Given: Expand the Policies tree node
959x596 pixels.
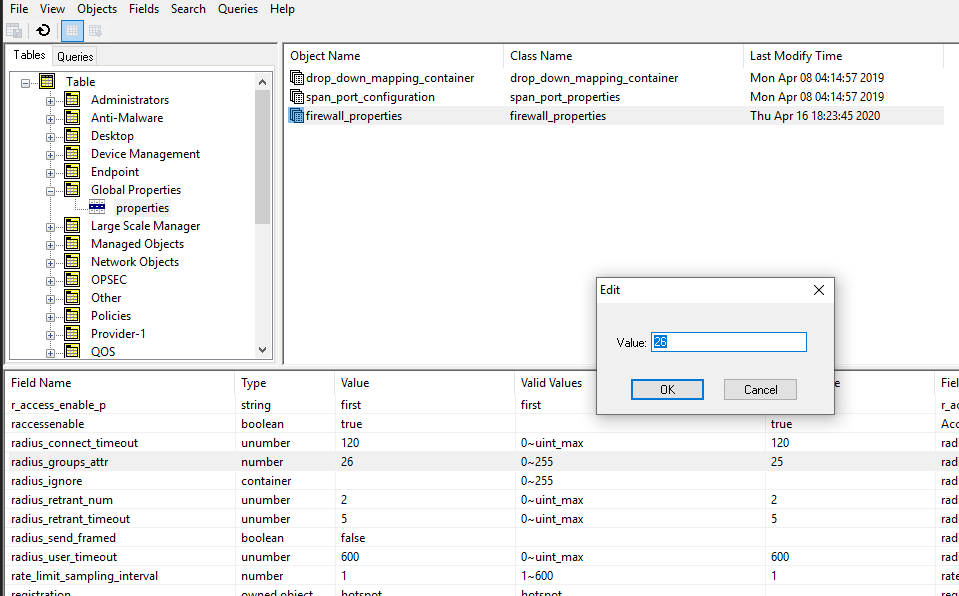Looking at the screenshot, I should point(50,317).
